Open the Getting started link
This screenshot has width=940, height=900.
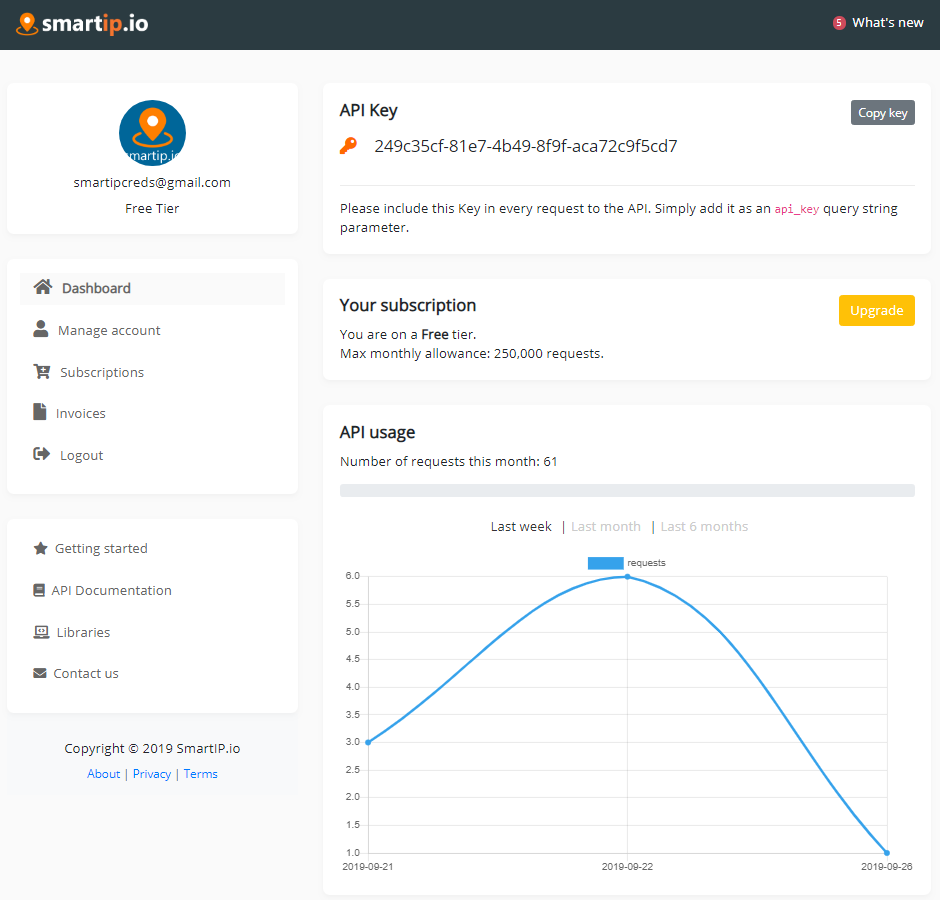coord(101,549)
